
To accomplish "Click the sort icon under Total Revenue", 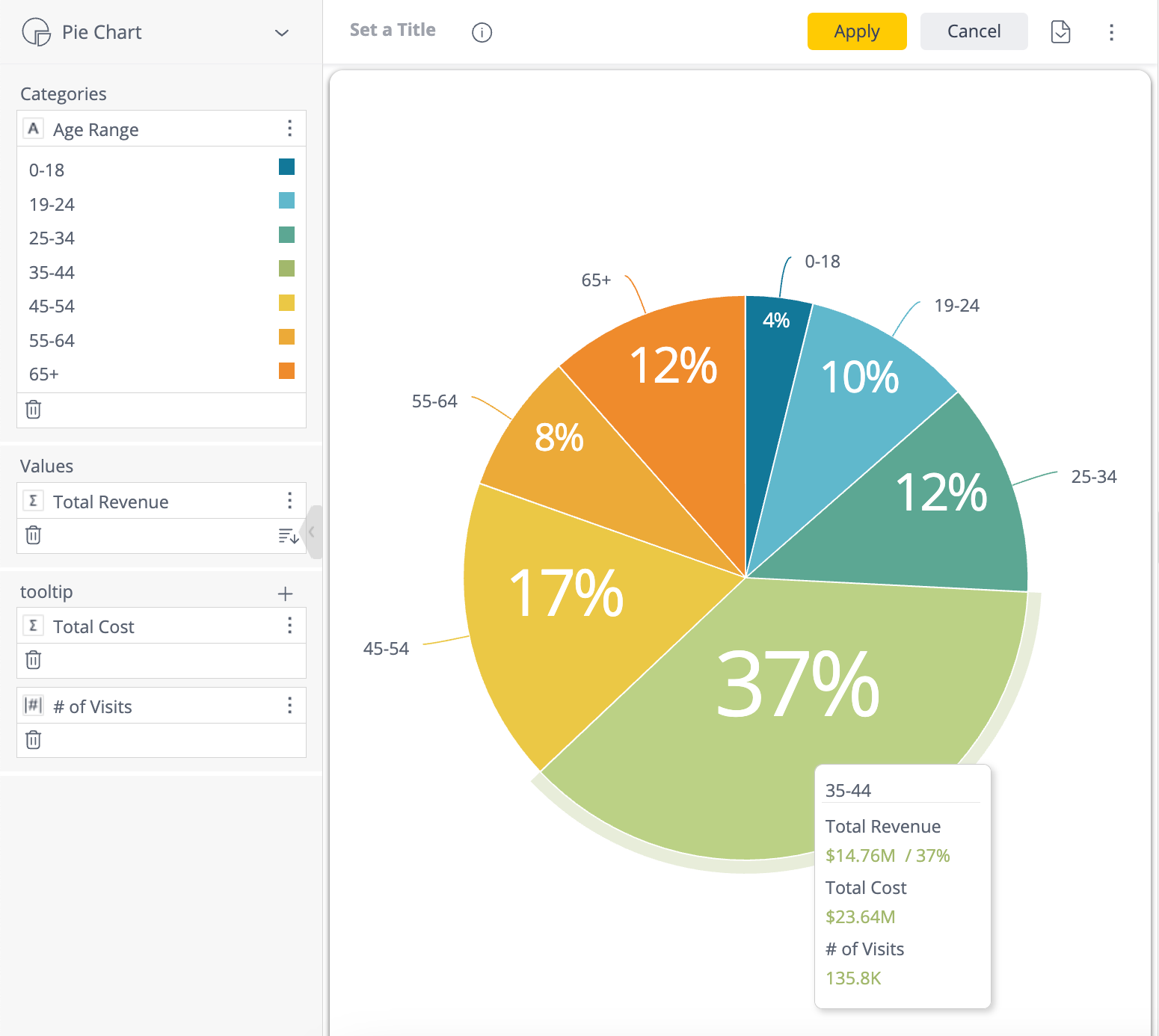I will [287, 535].
